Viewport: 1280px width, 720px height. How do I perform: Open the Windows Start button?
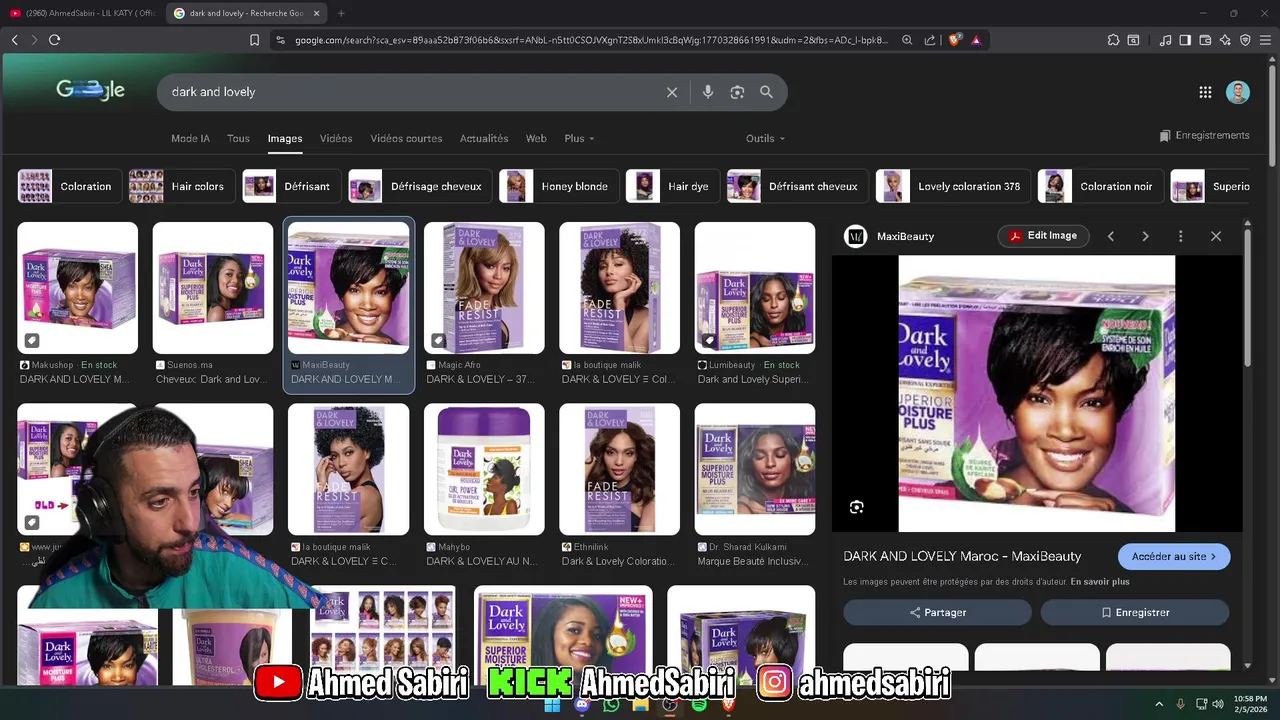click(552, 704)
